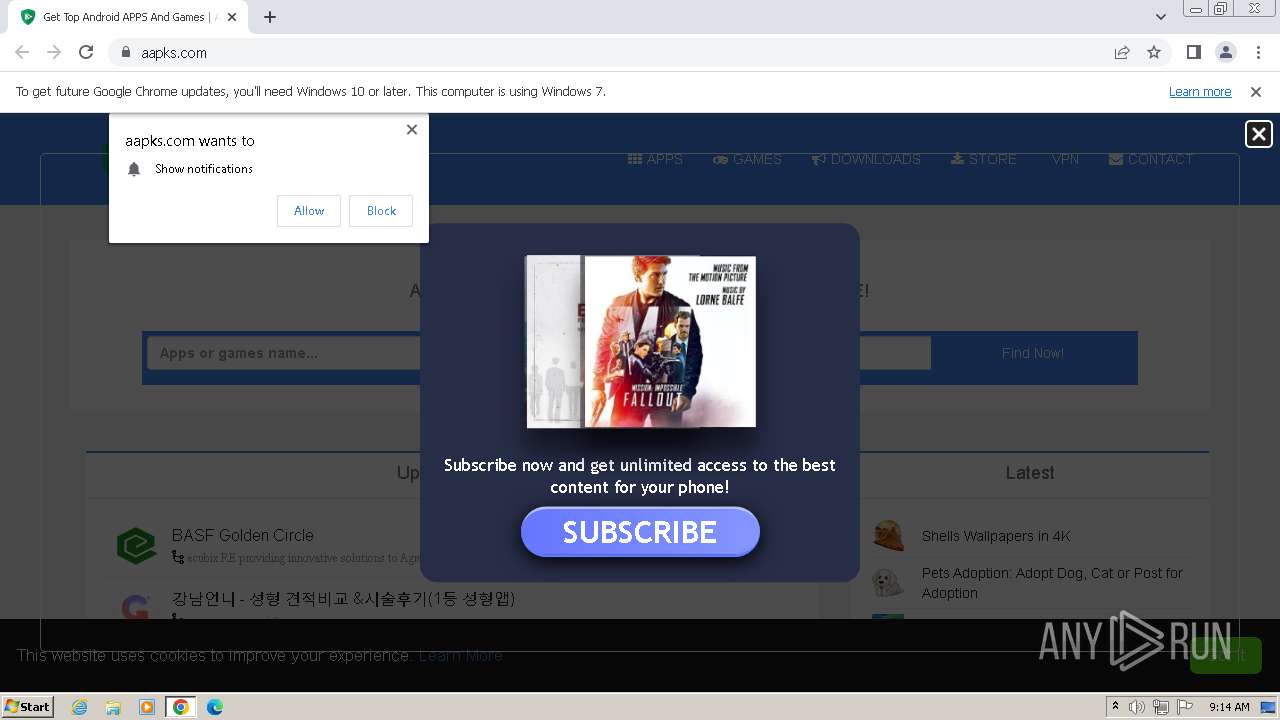Close the notification permission popup
This screenshot has width=1280, height=720.
412,129
